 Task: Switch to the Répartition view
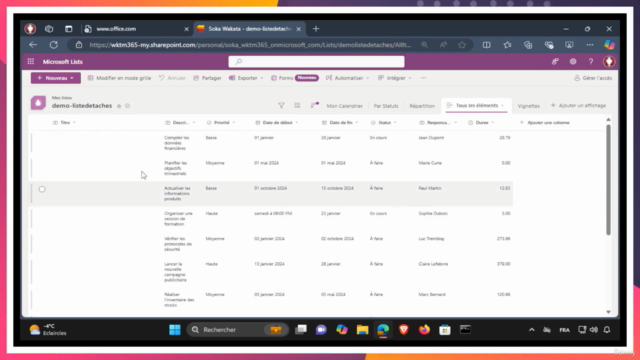(x=422, y=106)
